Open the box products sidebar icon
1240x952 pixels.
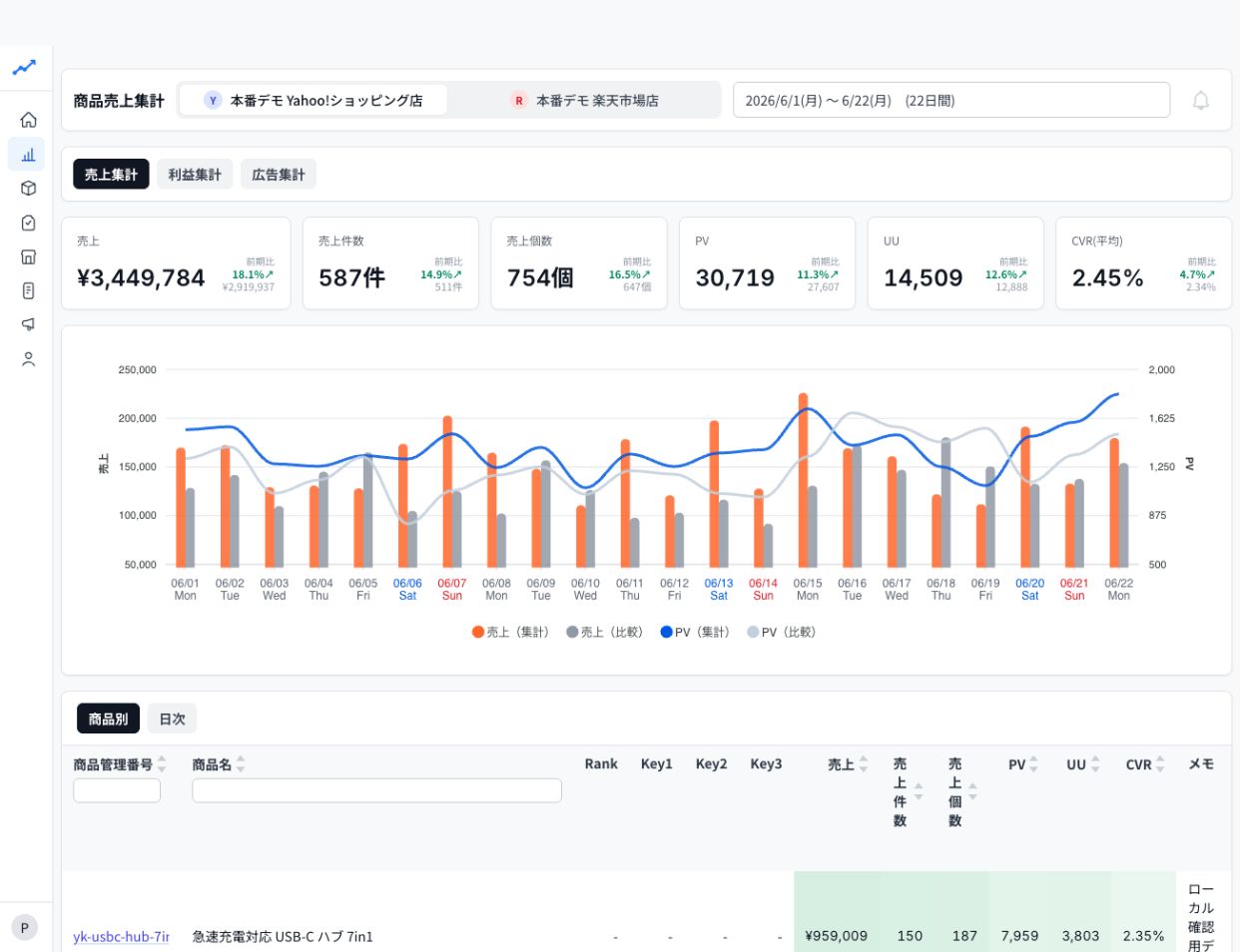click(28, 188)
